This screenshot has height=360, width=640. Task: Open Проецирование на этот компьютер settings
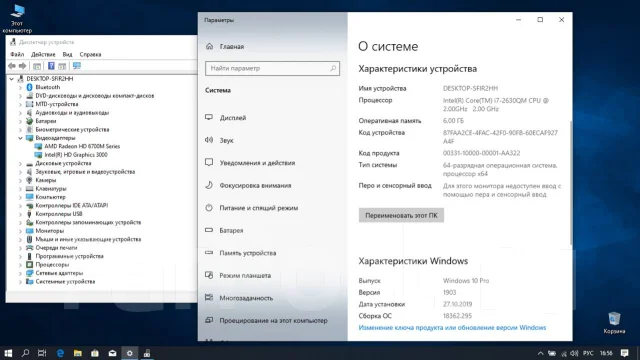point(273,320)
